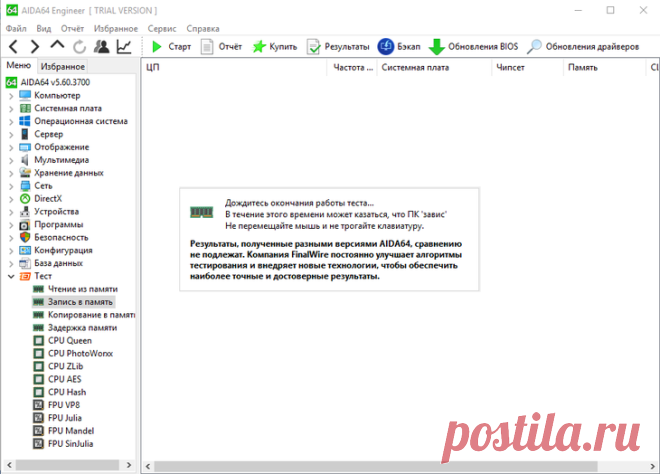
Task: Select the FPU Julia benchmark
Action: [57, 418]
